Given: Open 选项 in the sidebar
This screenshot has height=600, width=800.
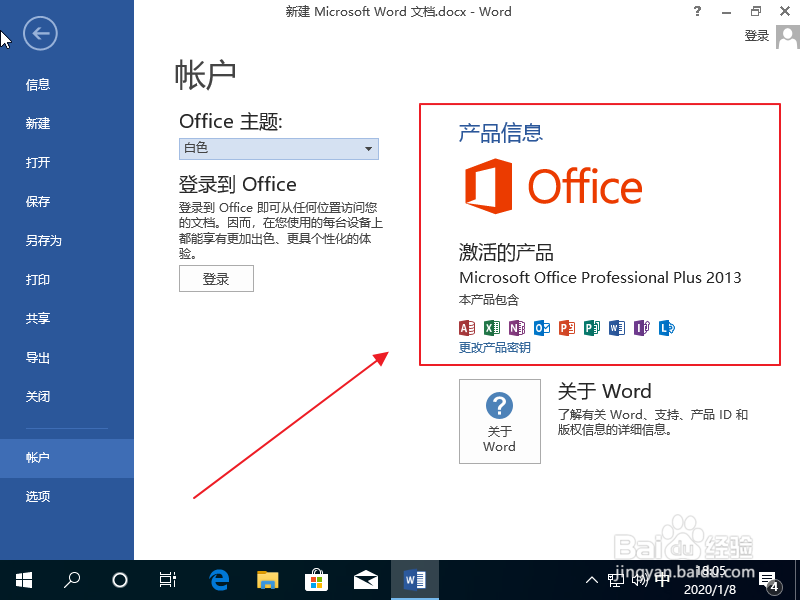Looking at the screenshot, I should pos(38,496).
